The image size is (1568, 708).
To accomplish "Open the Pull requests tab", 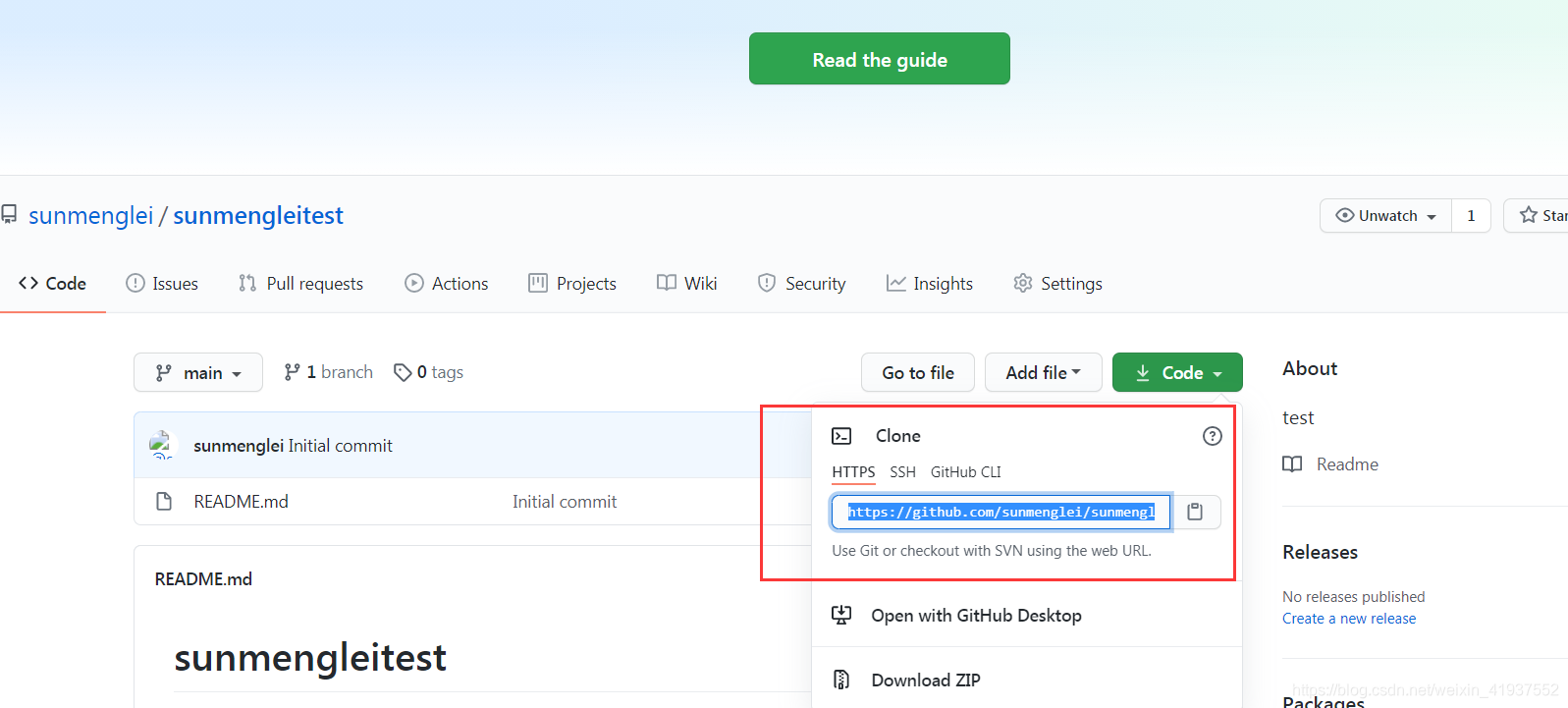I will point(300,283).
